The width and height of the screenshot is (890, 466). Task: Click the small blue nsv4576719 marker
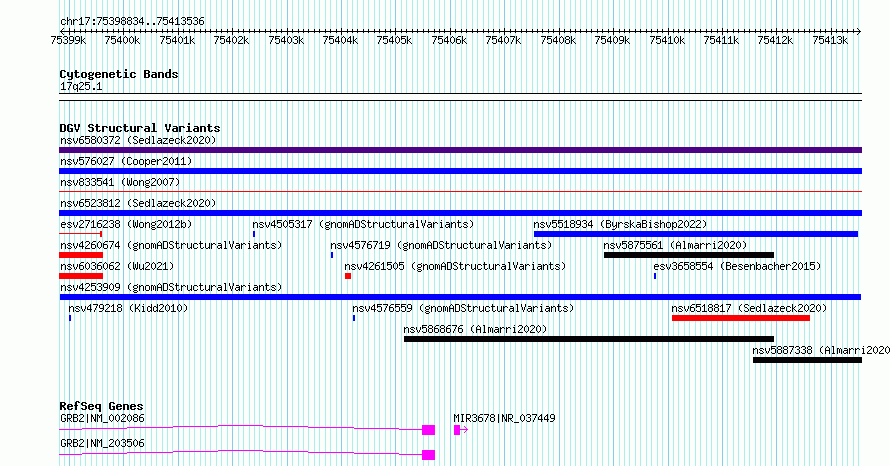pos(331,255)
